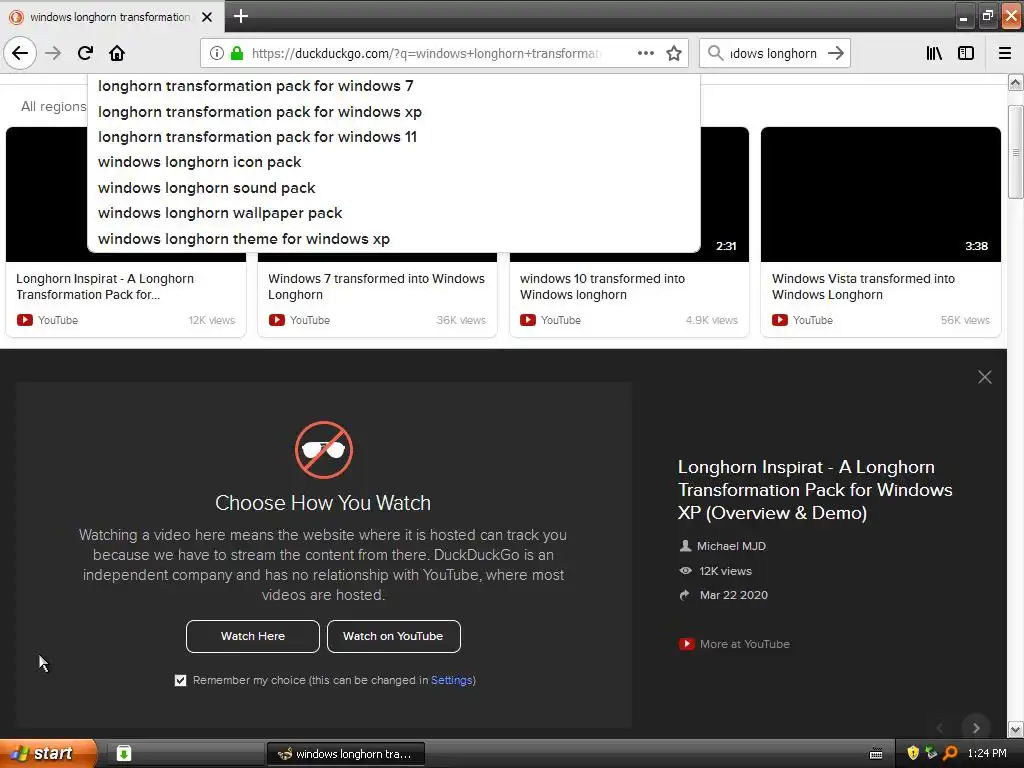Open Longhorn Inspirat video result title
Screen dimensions: 1024x768
[x=105, y=287]
